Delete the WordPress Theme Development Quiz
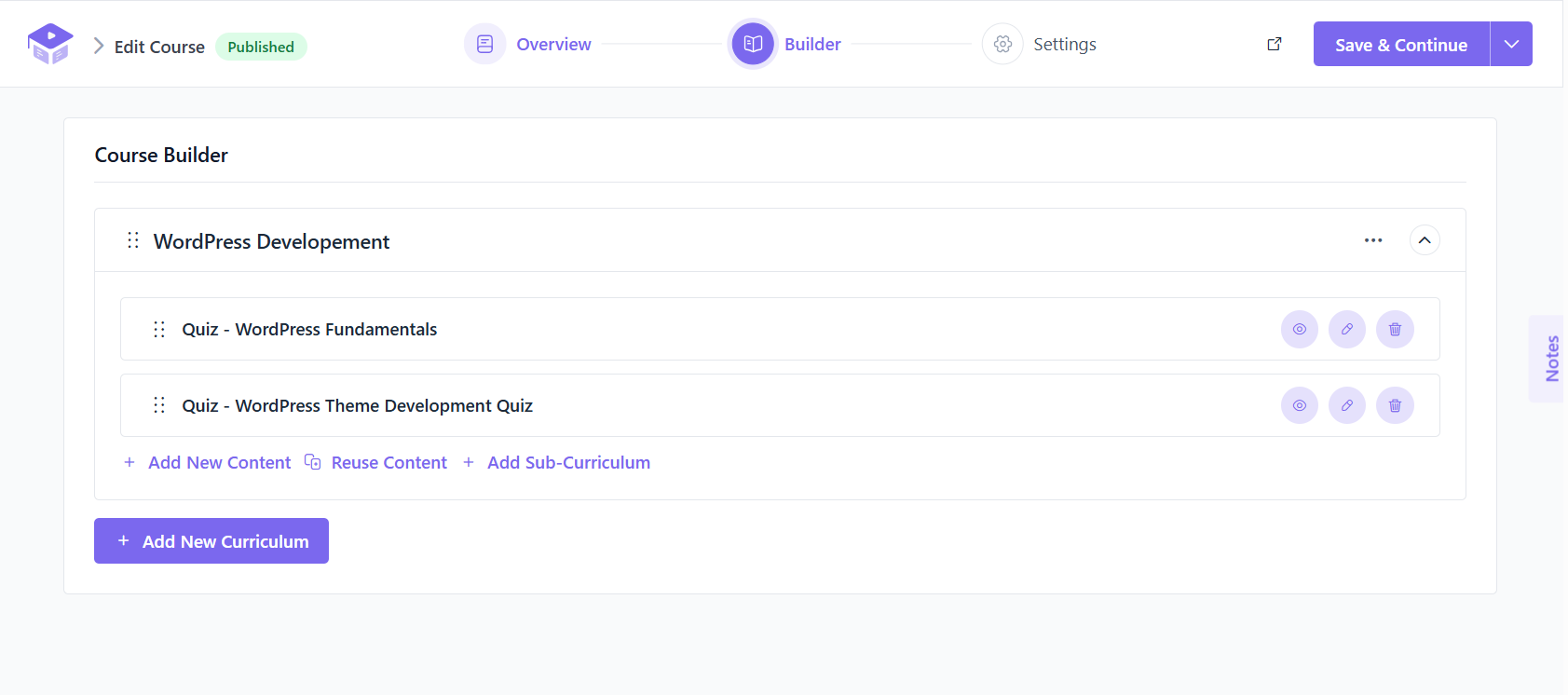Screen dimensions: 1568x695 (x=1395, y=405)
